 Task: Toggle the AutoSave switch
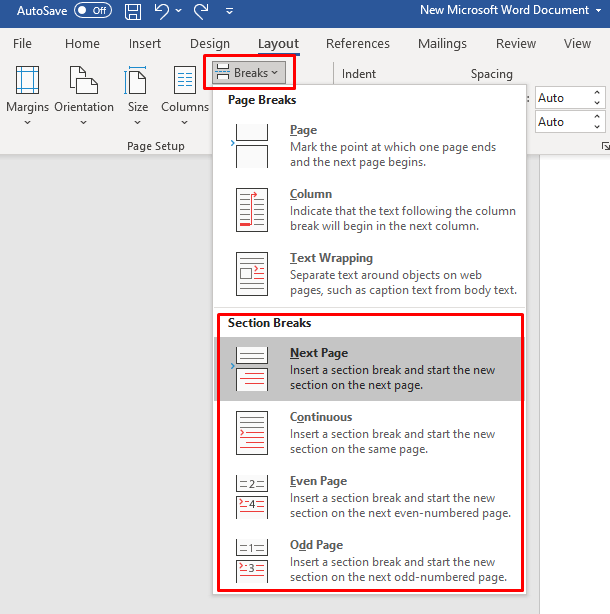point(92,11)
